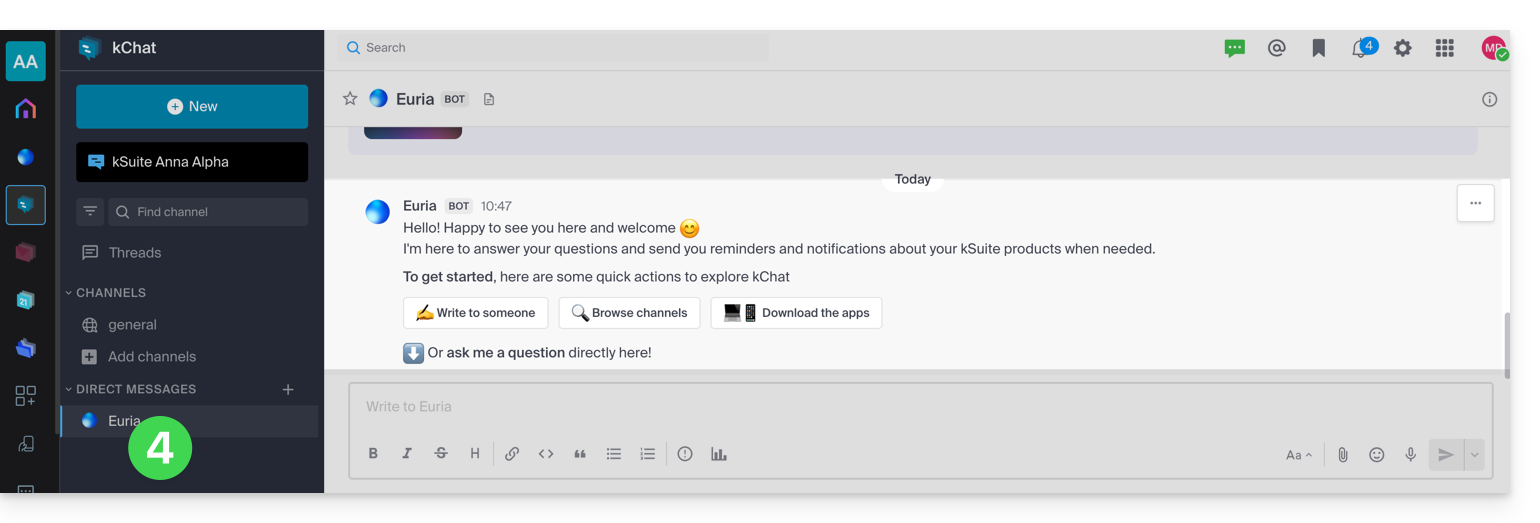Insert a link in the message
Viewport: 1540px width, 523px height.
[512, 454]
